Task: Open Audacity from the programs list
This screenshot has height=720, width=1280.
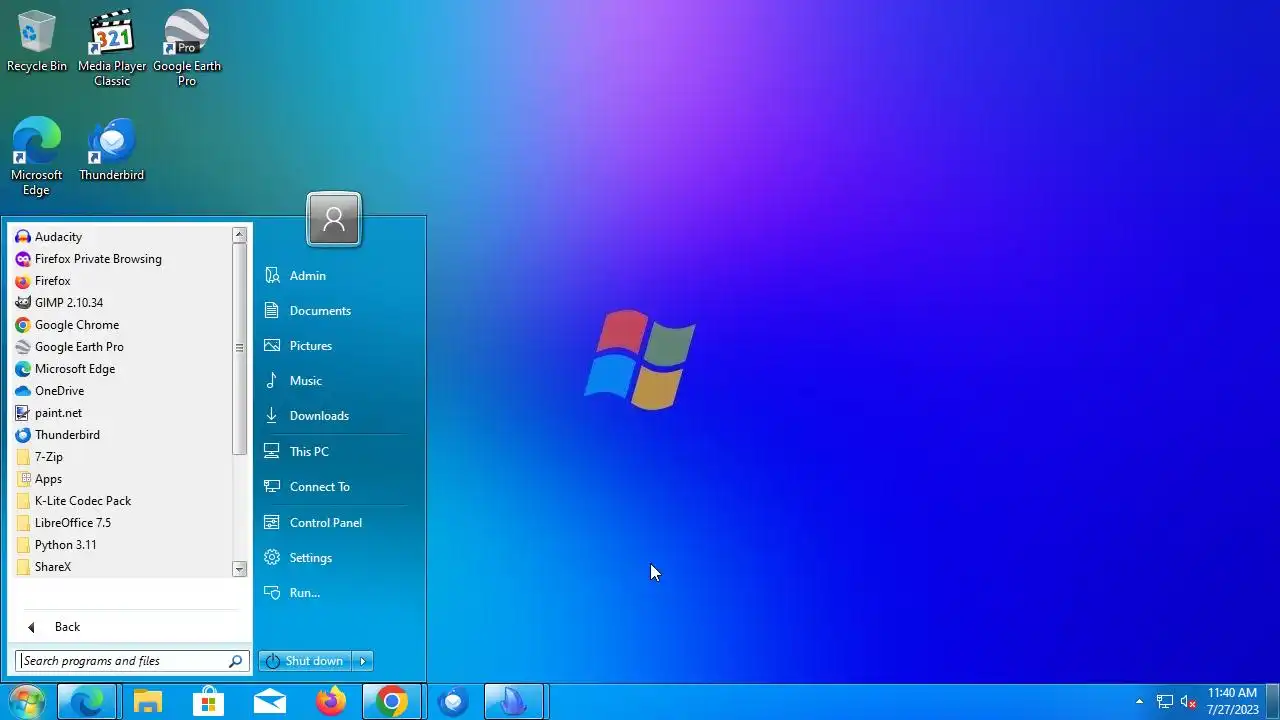Action: [121, 237]
